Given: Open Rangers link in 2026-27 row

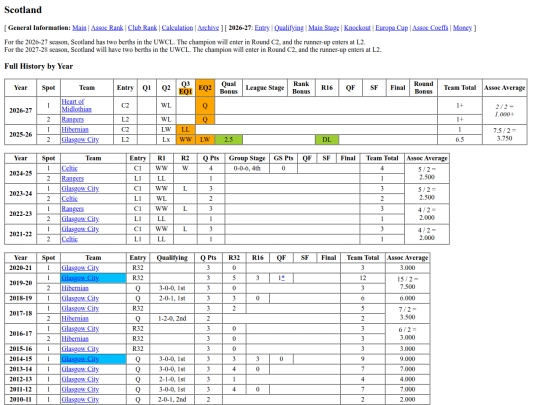Looking at the screenshot, I should click(x=73, y=120).
